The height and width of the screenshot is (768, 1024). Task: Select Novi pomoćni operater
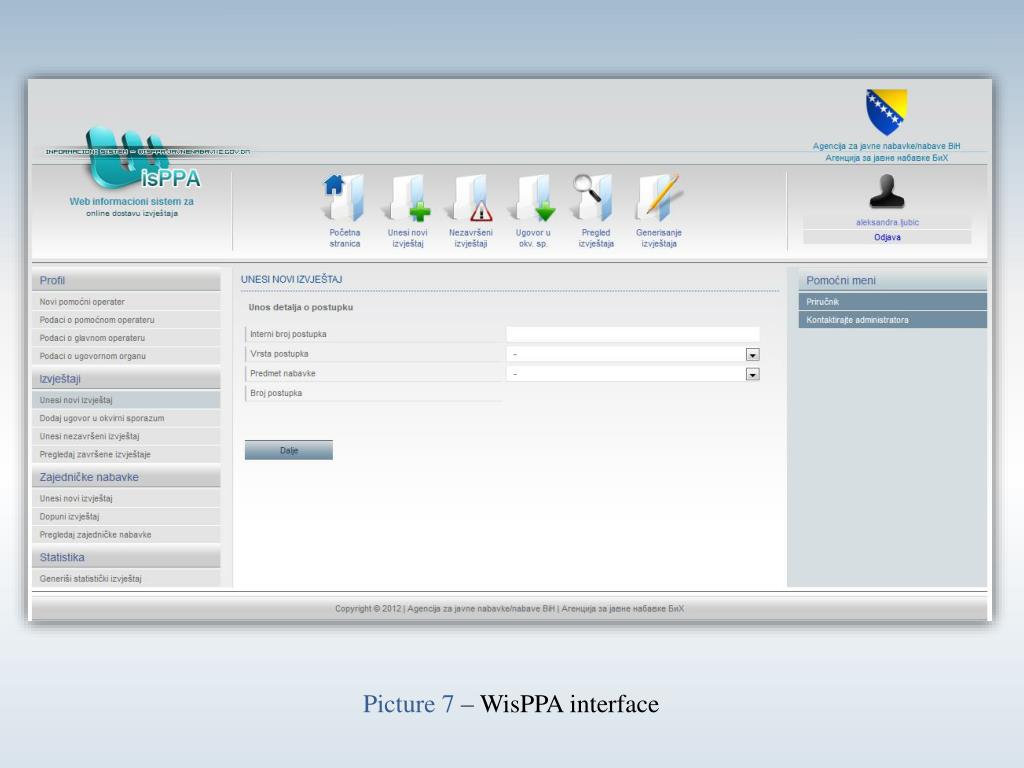pos(126,302)
